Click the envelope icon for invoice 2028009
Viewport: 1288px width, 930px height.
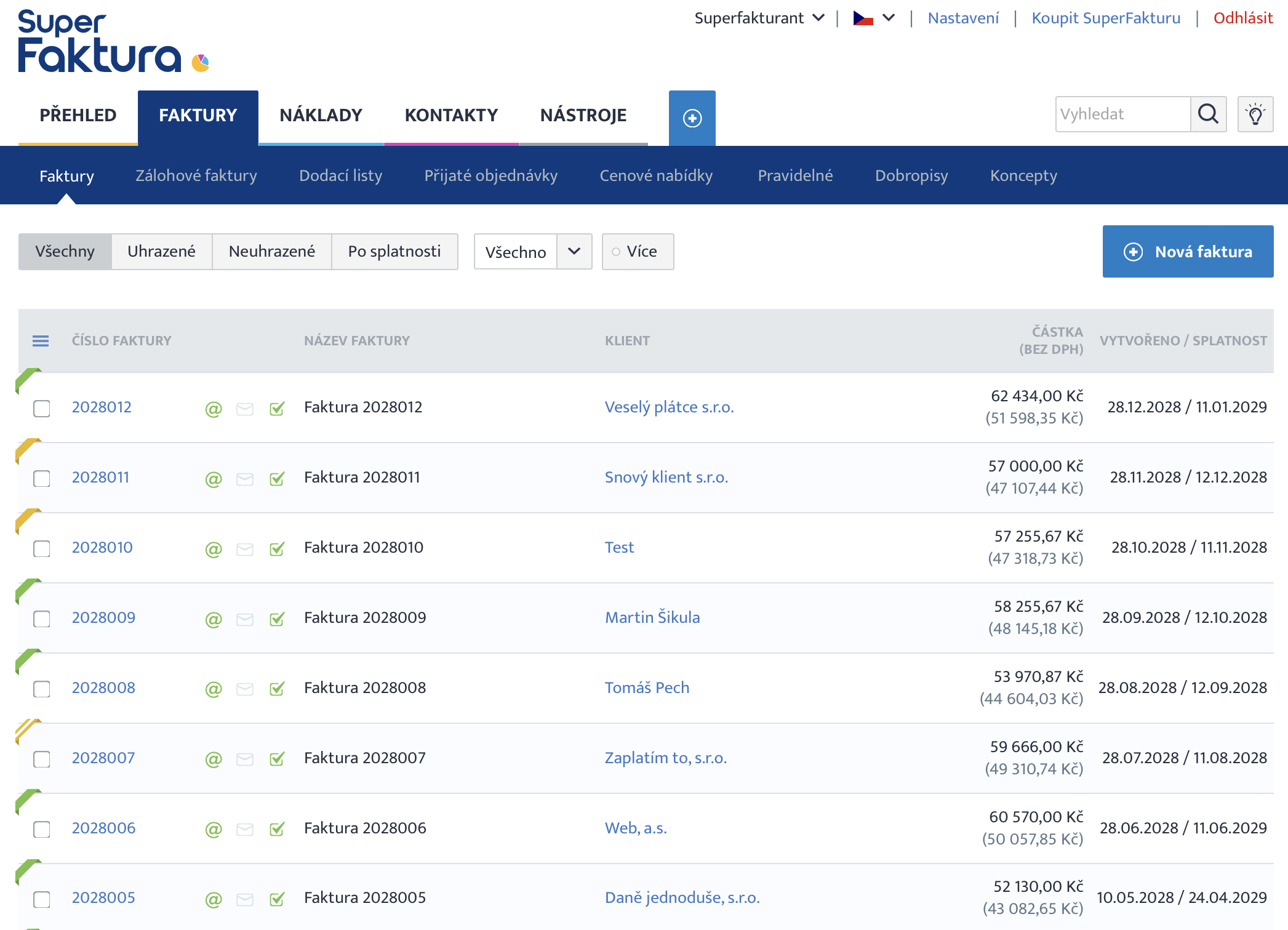coord(245,619)
